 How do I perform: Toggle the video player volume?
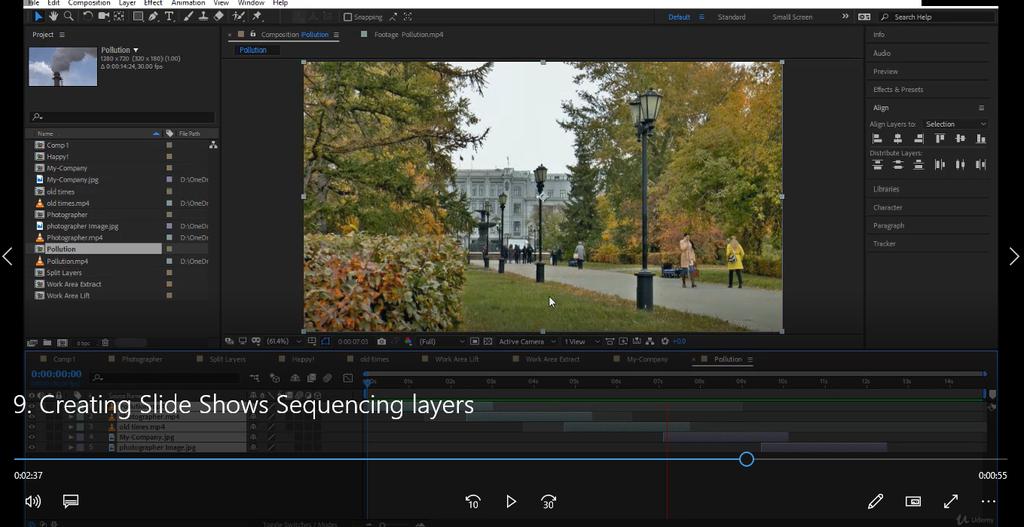coord(33,501)
